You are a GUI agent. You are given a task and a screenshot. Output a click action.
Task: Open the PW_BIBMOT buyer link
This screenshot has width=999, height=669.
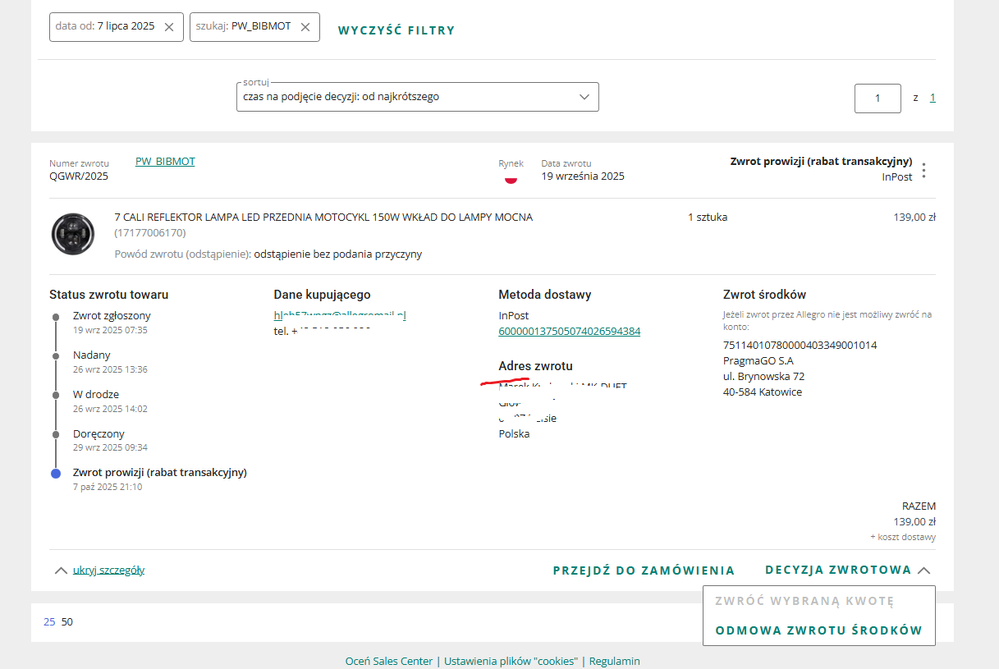pos(165,161)
